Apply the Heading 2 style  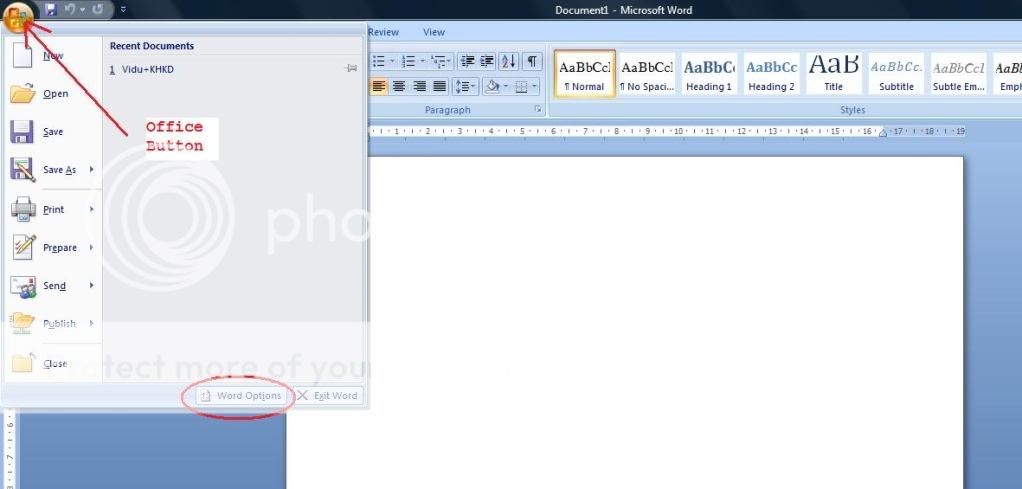point(771,74)
